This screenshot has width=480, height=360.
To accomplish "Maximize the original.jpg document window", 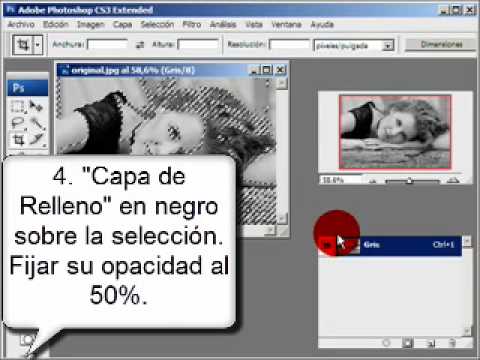I will point(267,70).
